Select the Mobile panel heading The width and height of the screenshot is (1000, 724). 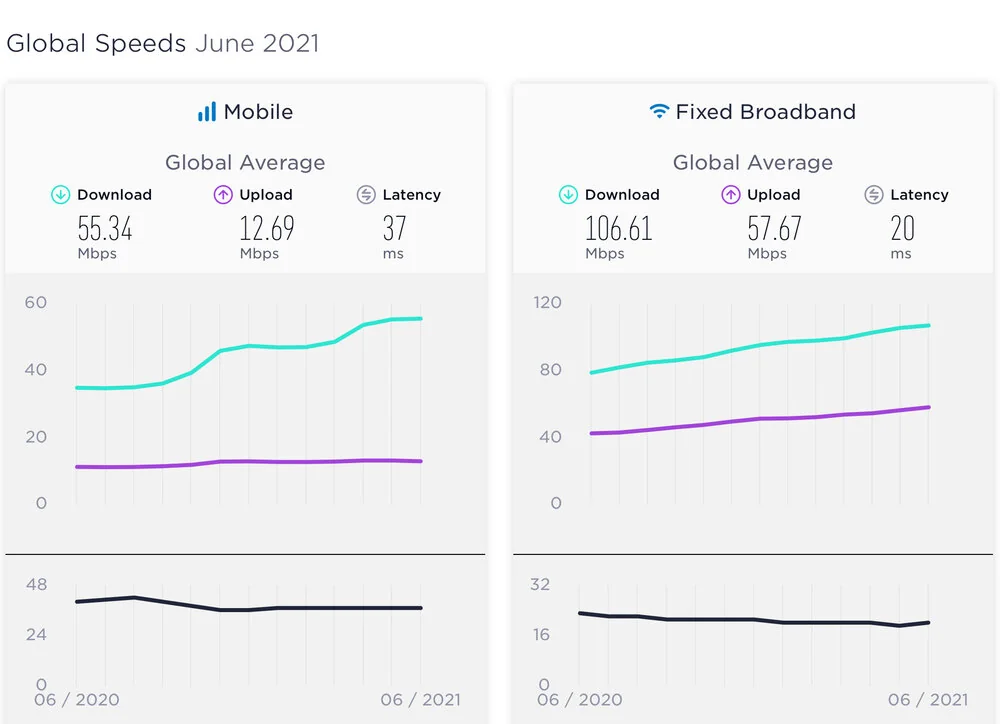coord(258,112)
